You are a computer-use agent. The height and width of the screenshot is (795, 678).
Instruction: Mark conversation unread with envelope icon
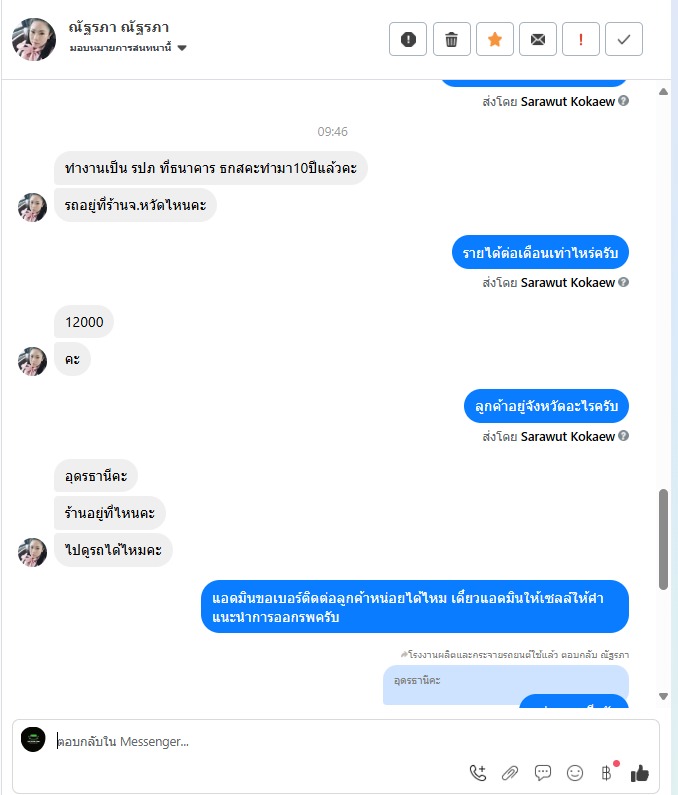click(538, 39)
